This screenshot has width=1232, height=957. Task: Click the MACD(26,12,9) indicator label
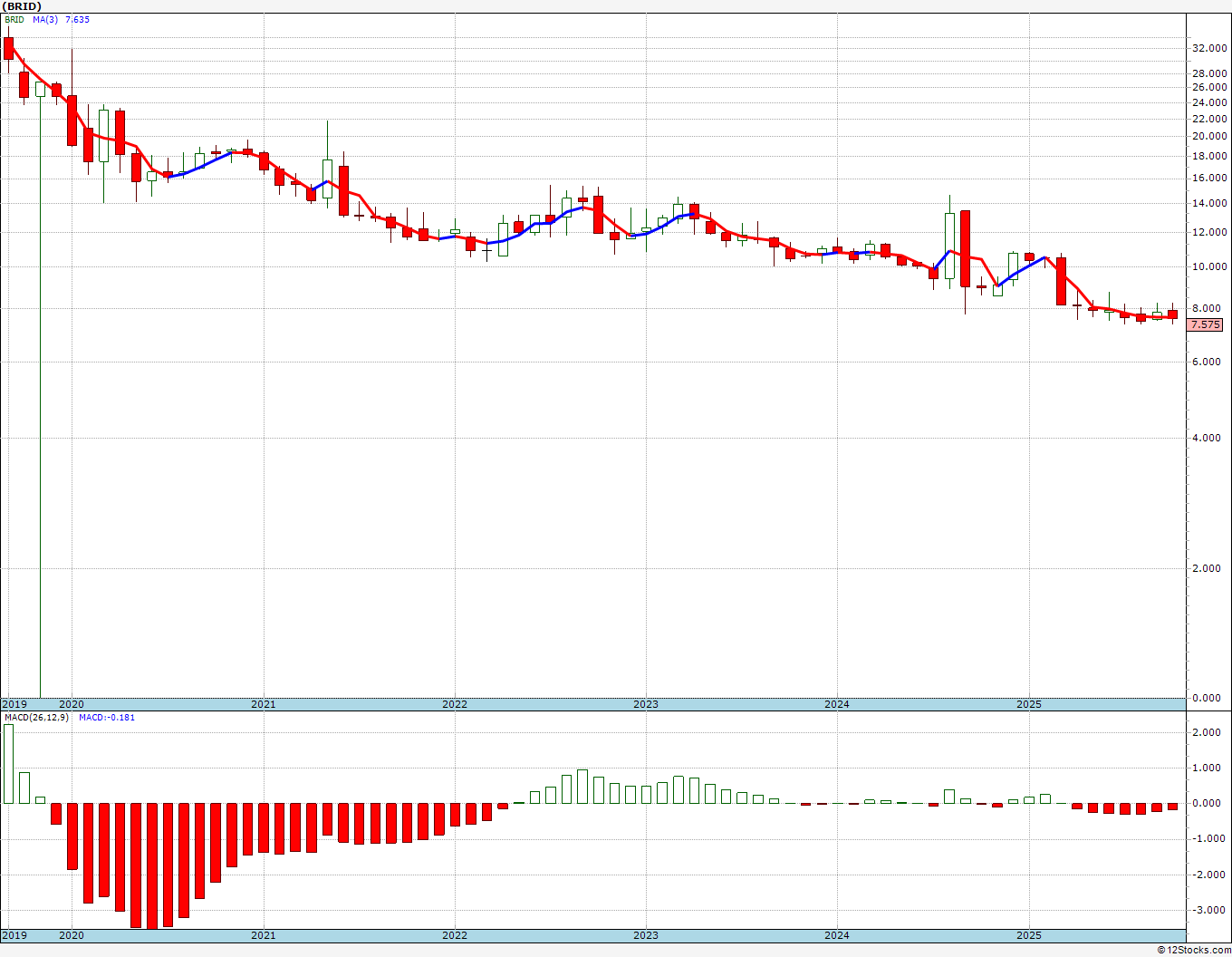pos(38,718)
